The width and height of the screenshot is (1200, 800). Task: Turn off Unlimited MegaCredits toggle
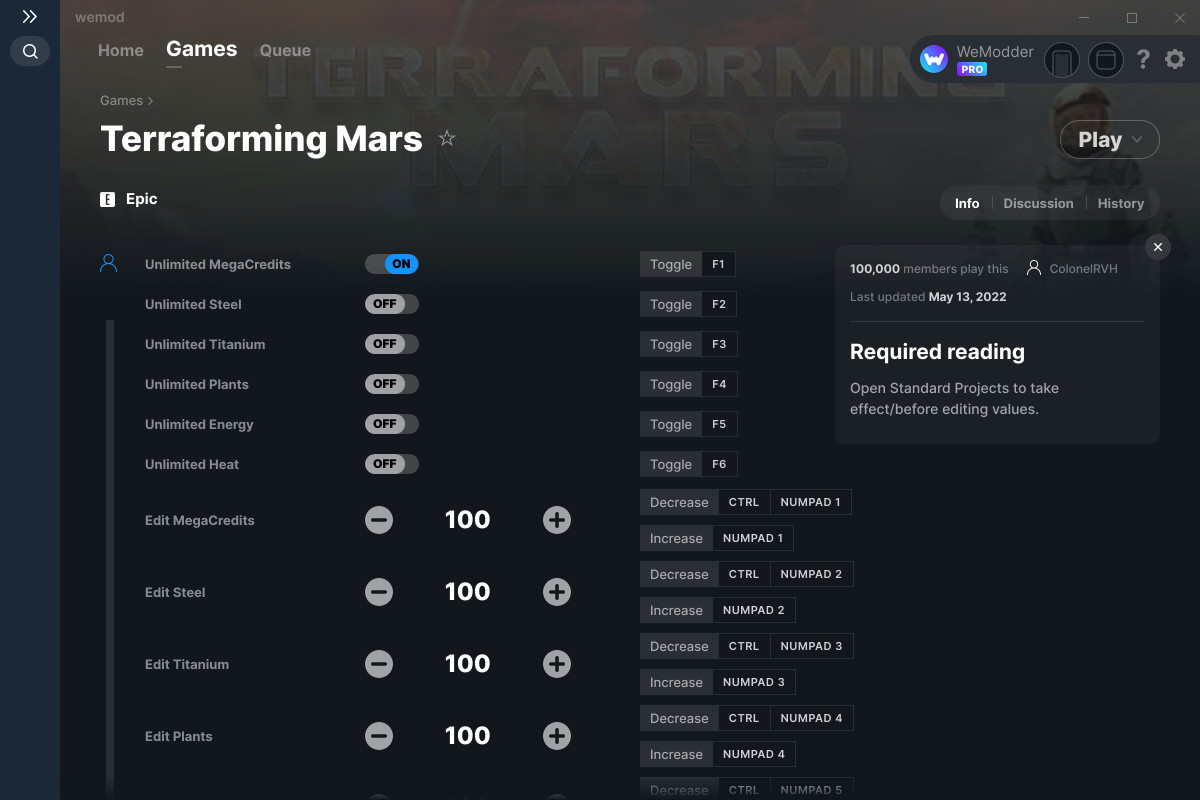pyautogui.click(x=392, y=264)
